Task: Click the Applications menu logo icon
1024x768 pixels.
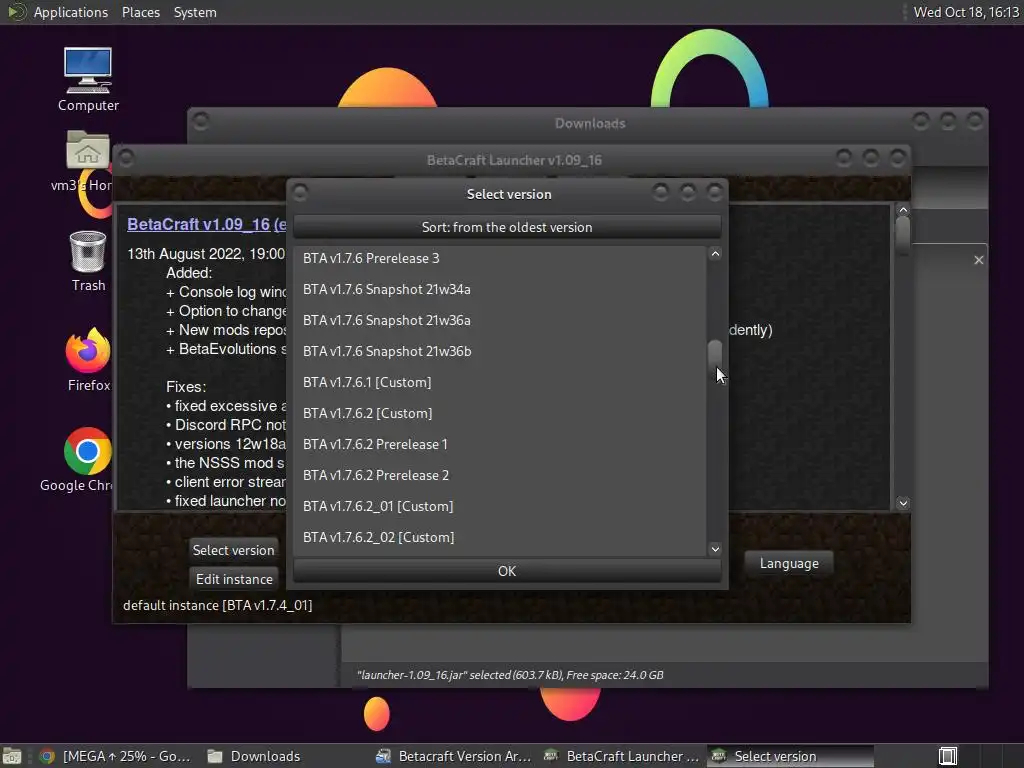Action: (x=16, y=12)
